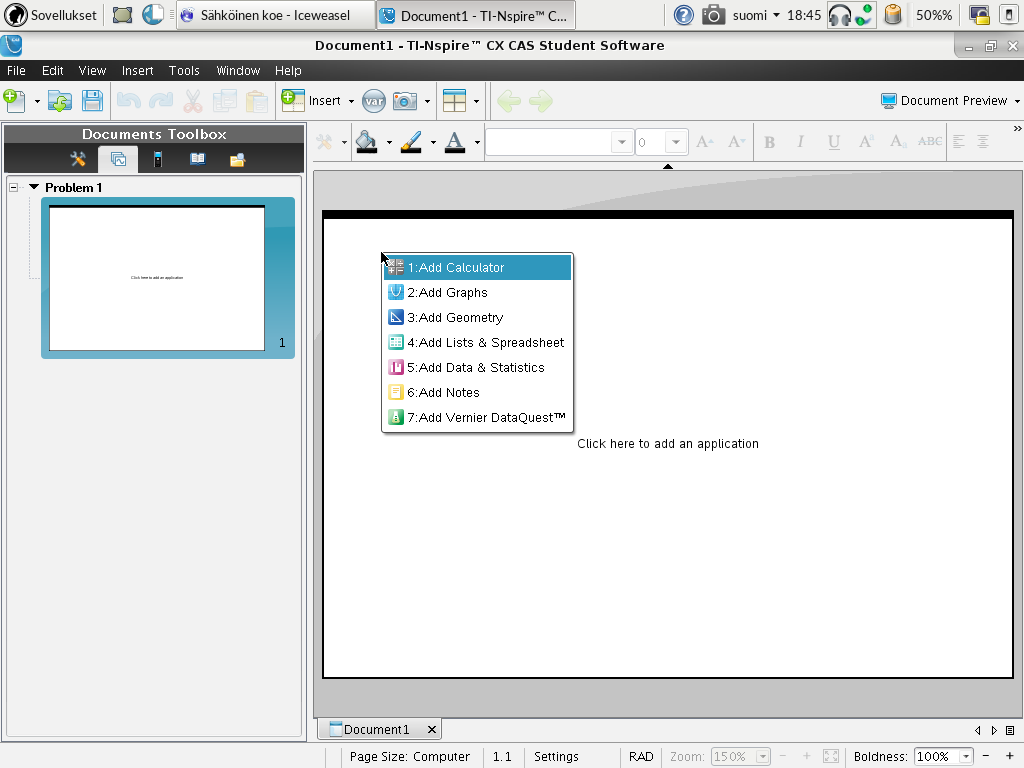Screen dimensions: 1024x768
Task: Click the Settings status bar button
Action: pos(556,756)
